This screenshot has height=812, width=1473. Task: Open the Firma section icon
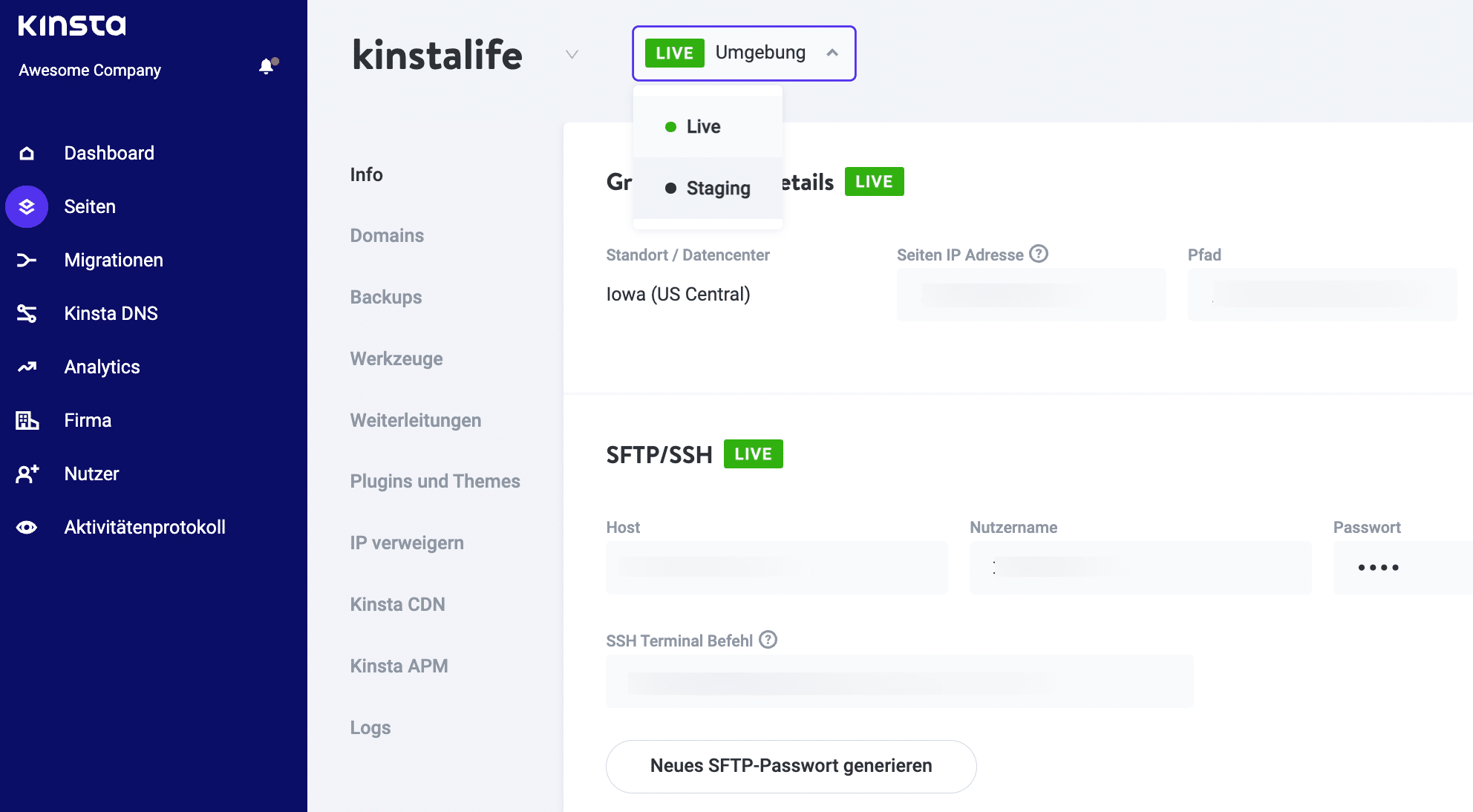click(27, 420)
